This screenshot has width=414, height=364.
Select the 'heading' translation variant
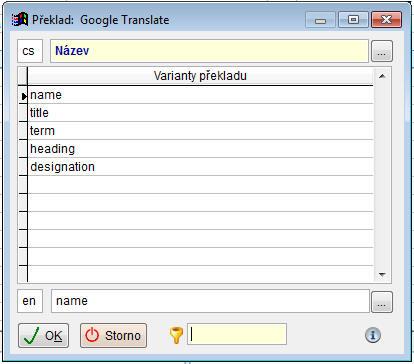pyautogui.click(x=200, y=149)
